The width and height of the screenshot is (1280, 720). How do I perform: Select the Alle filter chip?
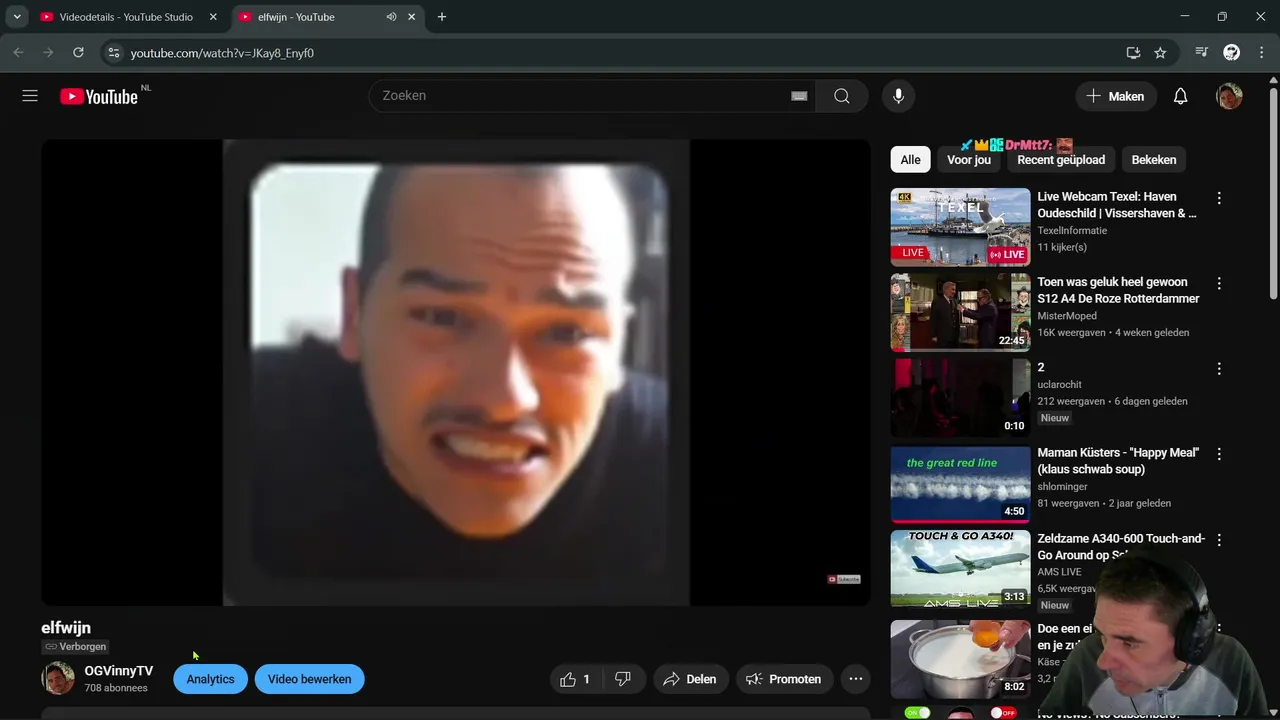point(910,160)
